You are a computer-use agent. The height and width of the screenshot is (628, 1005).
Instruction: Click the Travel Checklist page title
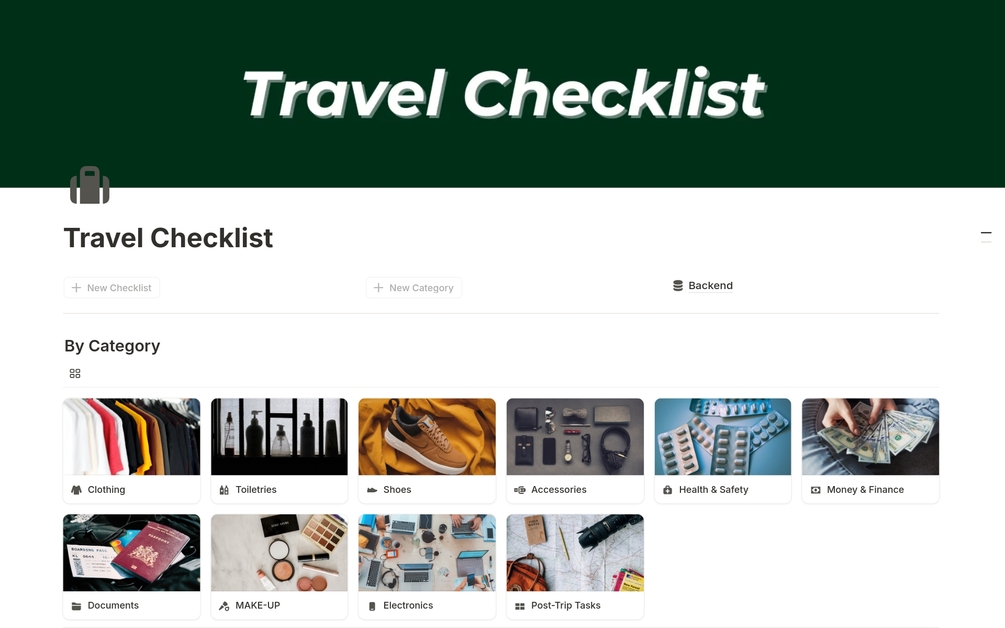[x=169, y=238]
